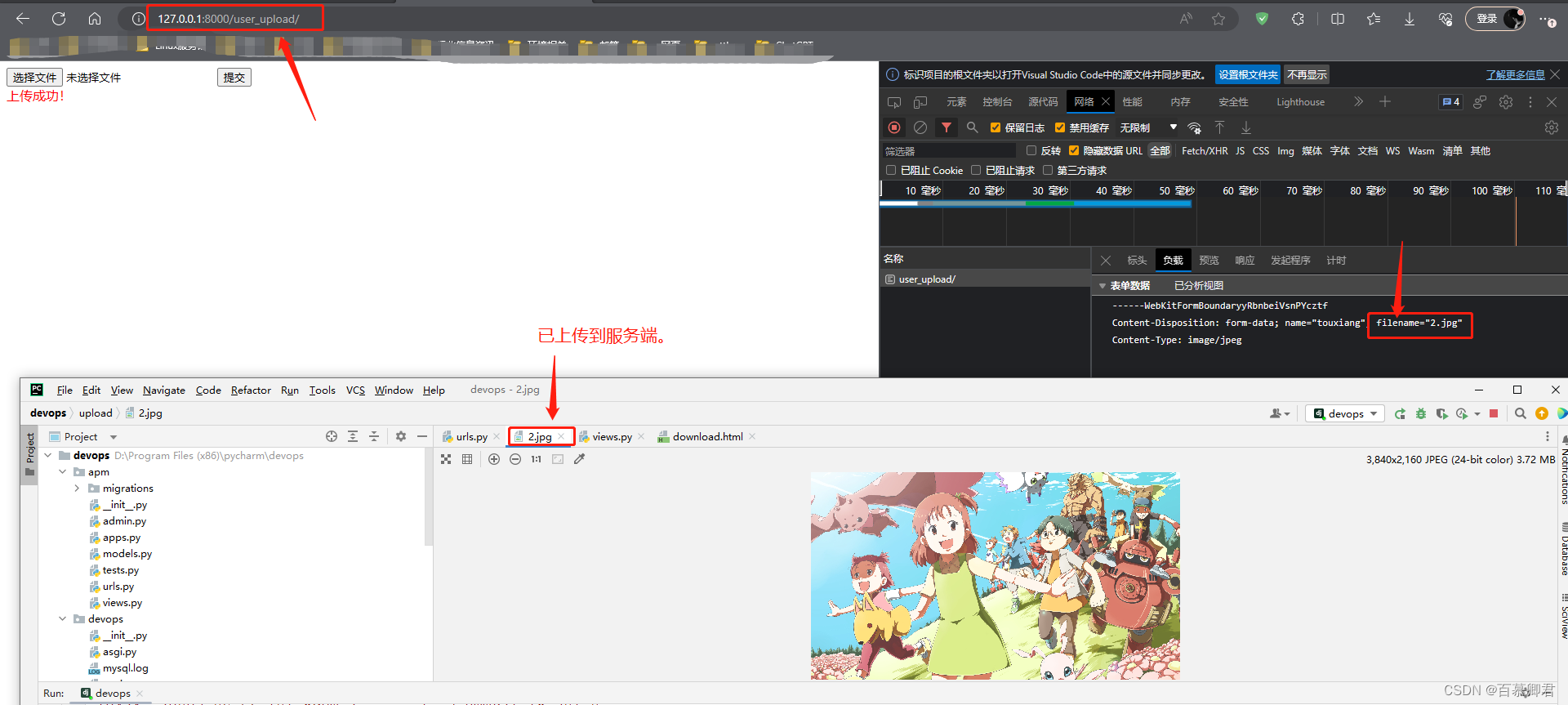
Task: Go to the browser home page
Action: pos(95,19)
